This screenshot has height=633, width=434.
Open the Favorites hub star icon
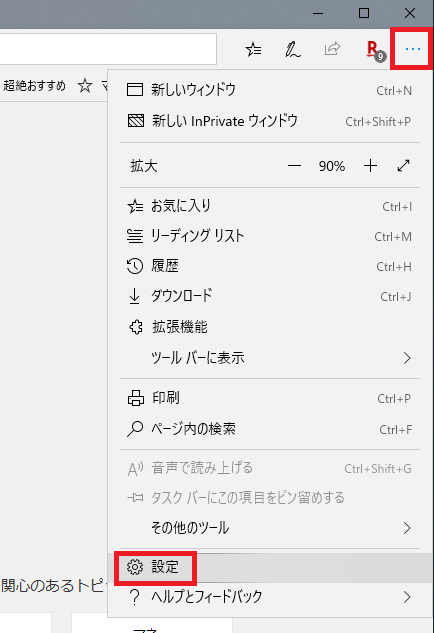253,49
